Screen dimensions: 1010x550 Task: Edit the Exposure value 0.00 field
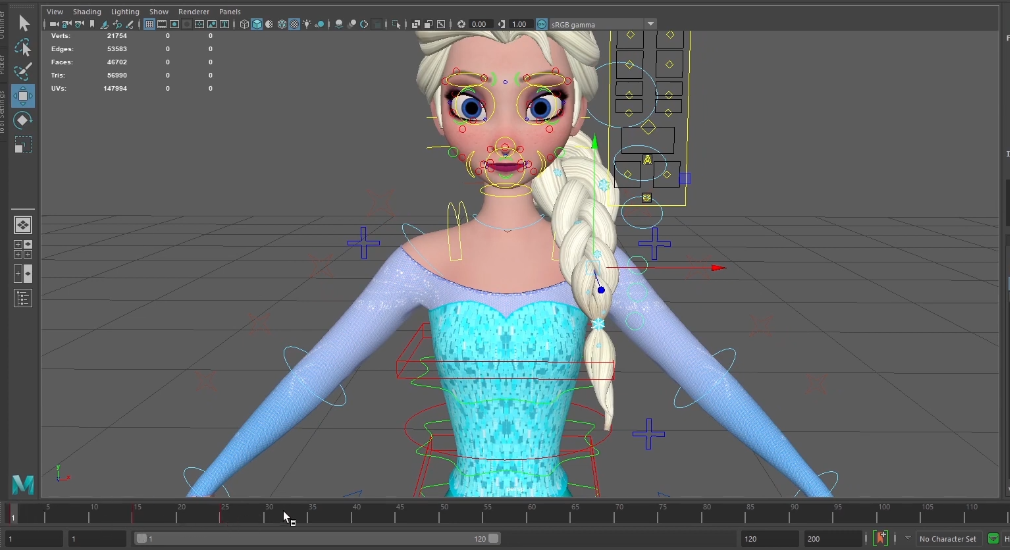pos(481,24)
